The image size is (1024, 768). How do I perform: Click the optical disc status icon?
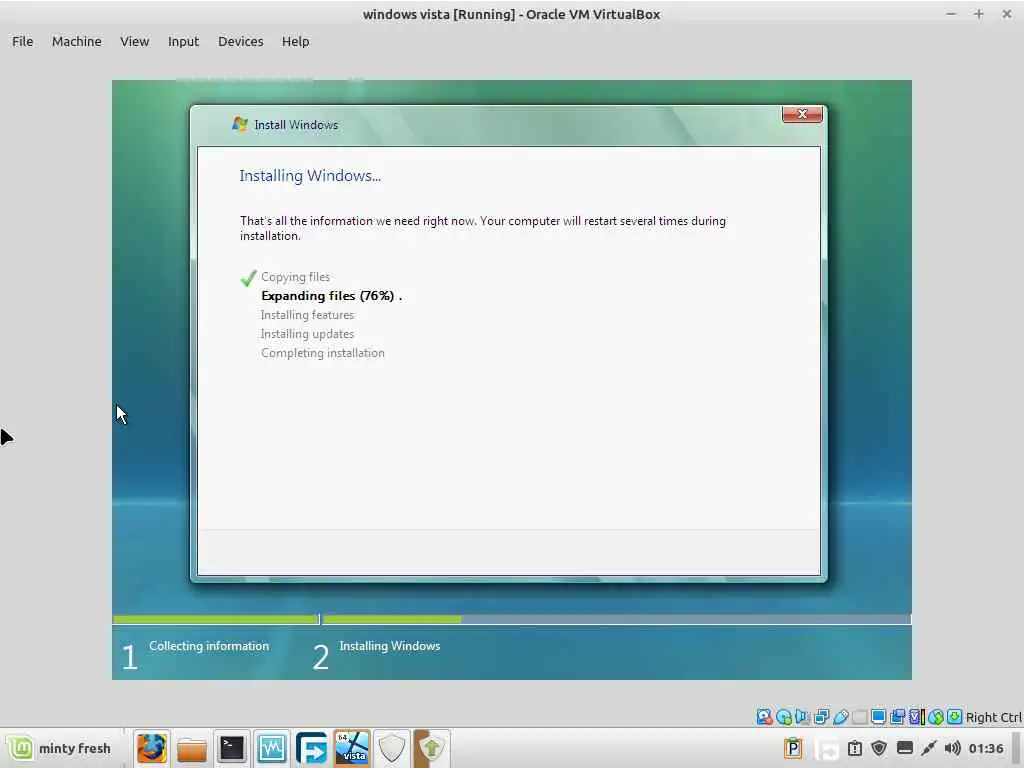(784, 717)
